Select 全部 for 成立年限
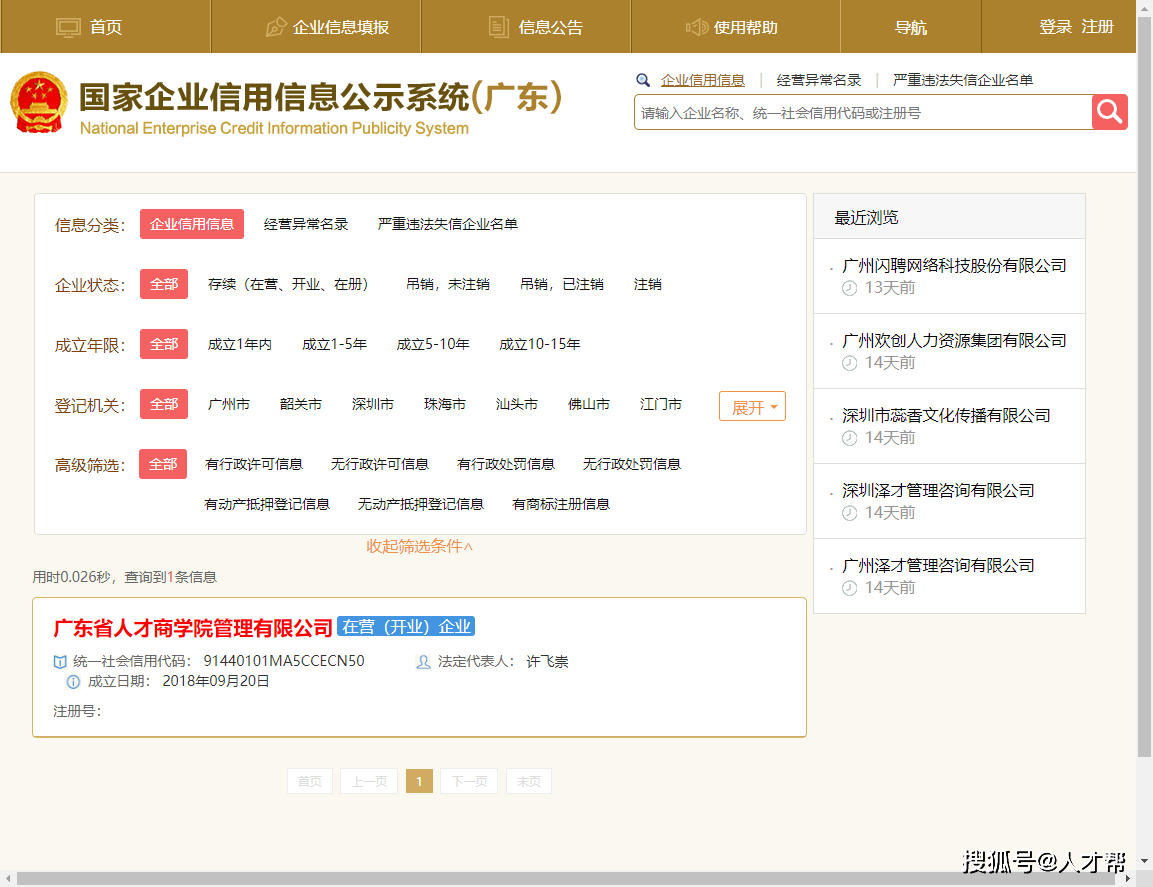This screenshot has height=887, width=1153. point(164,344)
